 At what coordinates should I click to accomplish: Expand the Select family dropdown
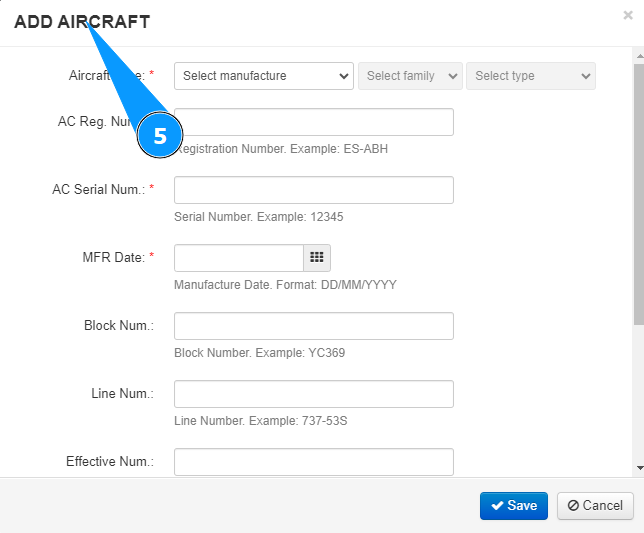pyautogui.click(x=410, y=76)
